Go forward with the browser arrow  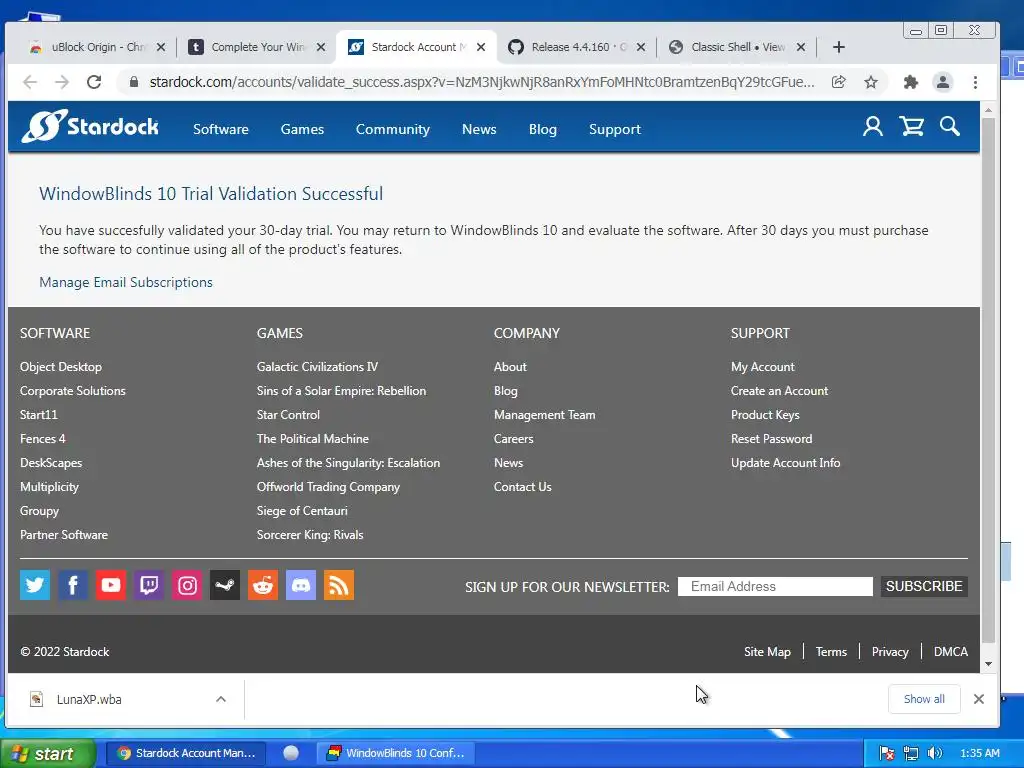pos(61,82)
